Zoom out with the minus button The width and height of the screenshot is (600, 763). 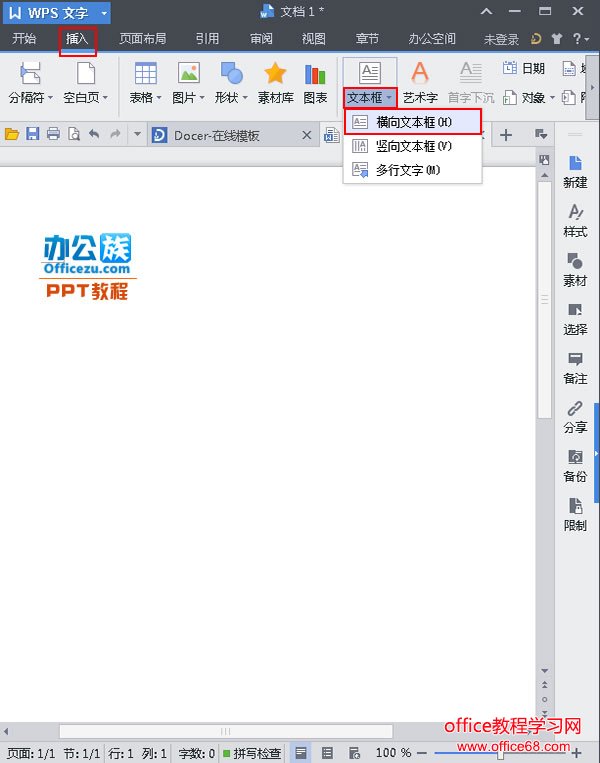click(422, 753)
